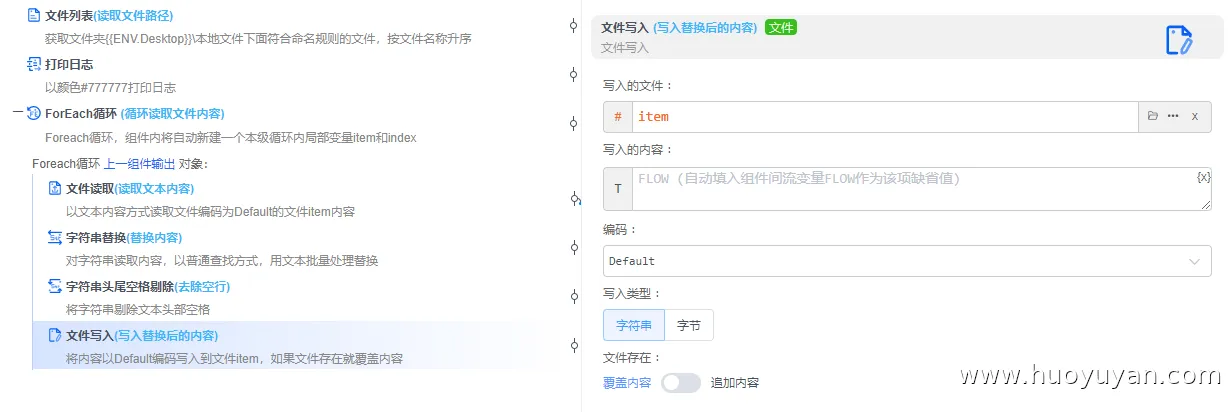
Task: Click the green 文件 tag
Action: coord(780,28)
